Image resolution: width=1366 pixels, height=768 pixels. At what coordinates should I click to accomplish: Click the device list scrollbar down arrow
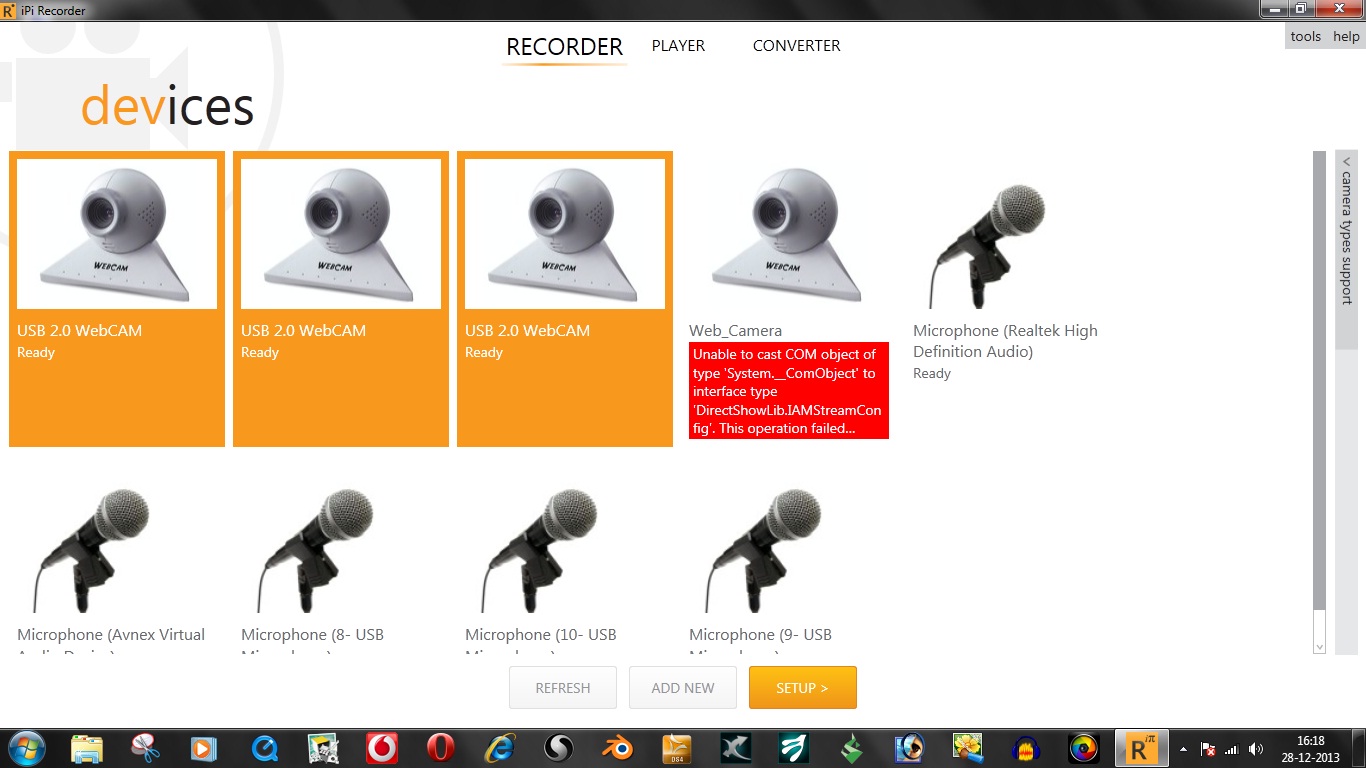(x=1319, y=647)
